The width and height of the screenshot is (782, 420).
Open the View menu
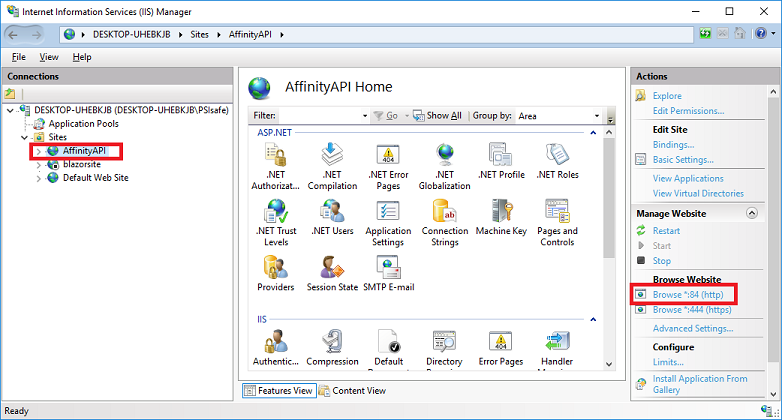49,57
